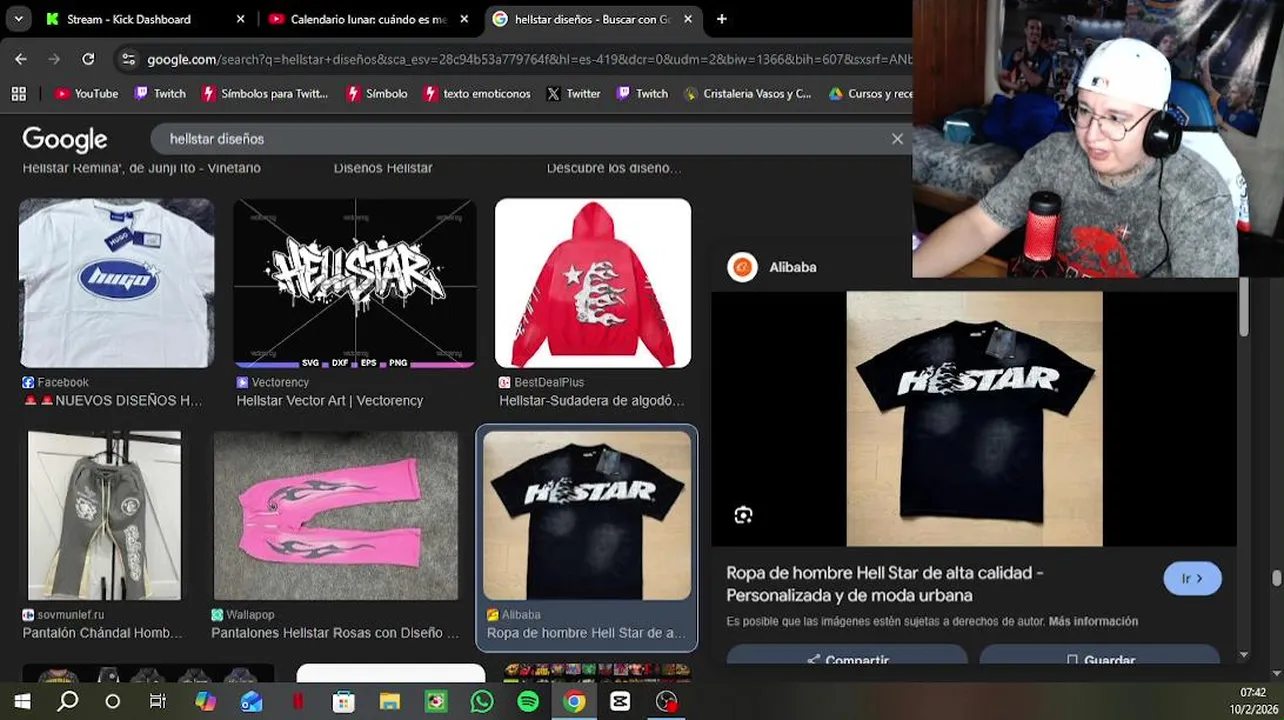
Task: Open the grey sweatpants thumbnail
Action: [x=105, y=515]
